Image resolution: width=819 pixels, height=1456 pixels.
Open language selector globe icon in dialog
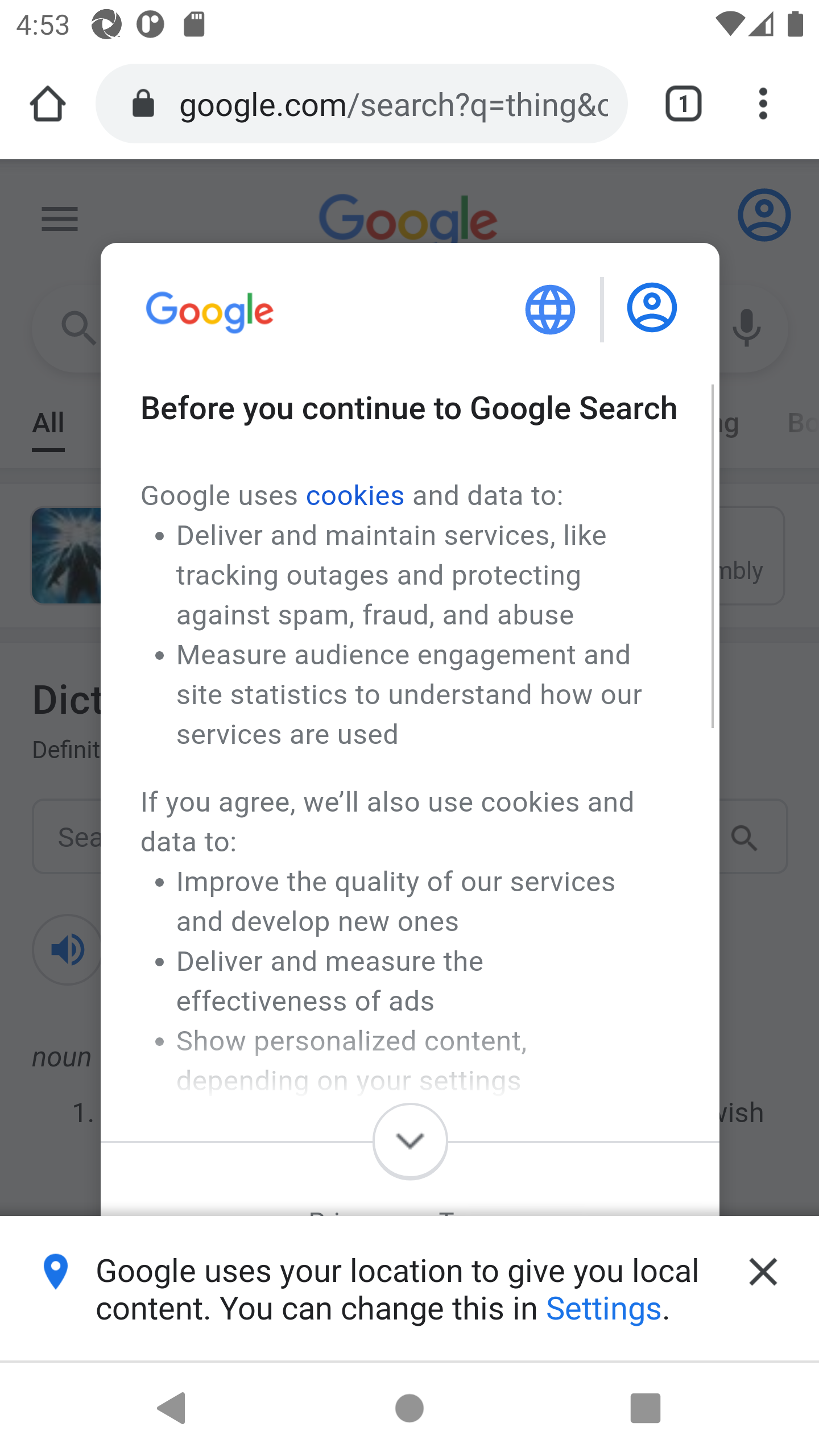550,309
